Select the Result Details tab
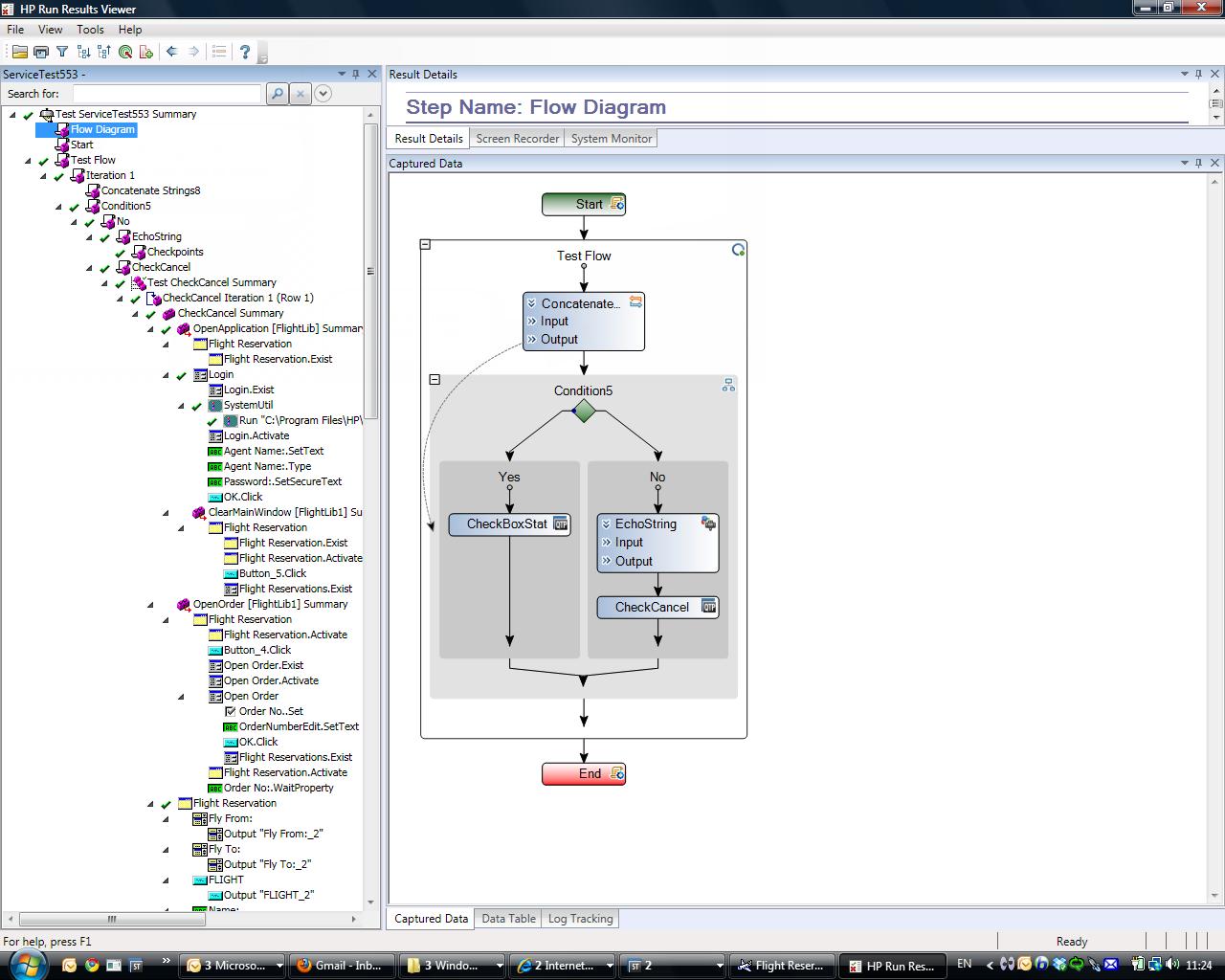 (x=428, y=139)
